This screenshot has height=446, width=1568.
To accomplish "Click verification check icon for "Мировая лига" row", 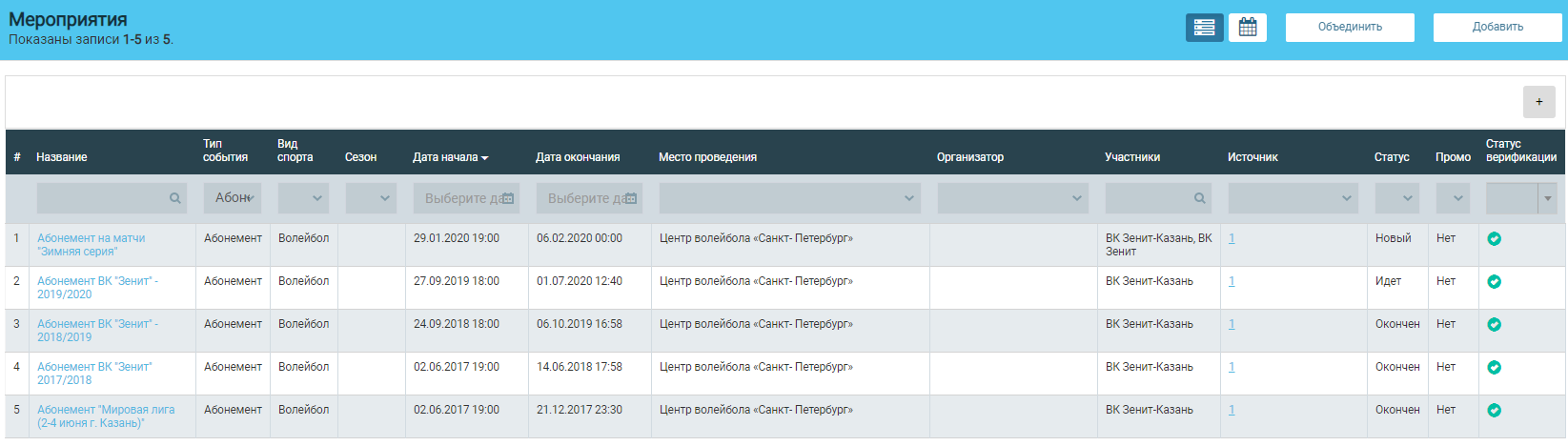I will coord(1495,411).
